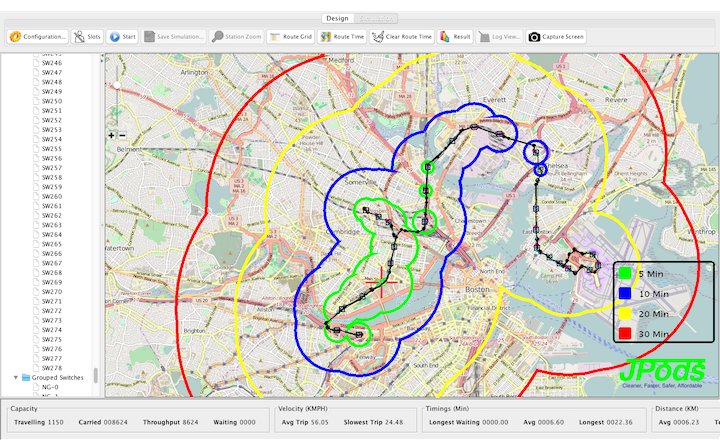Click the green 5 Min legend swatch
Screen dimensions: 720x440
(x=625, y=272)
